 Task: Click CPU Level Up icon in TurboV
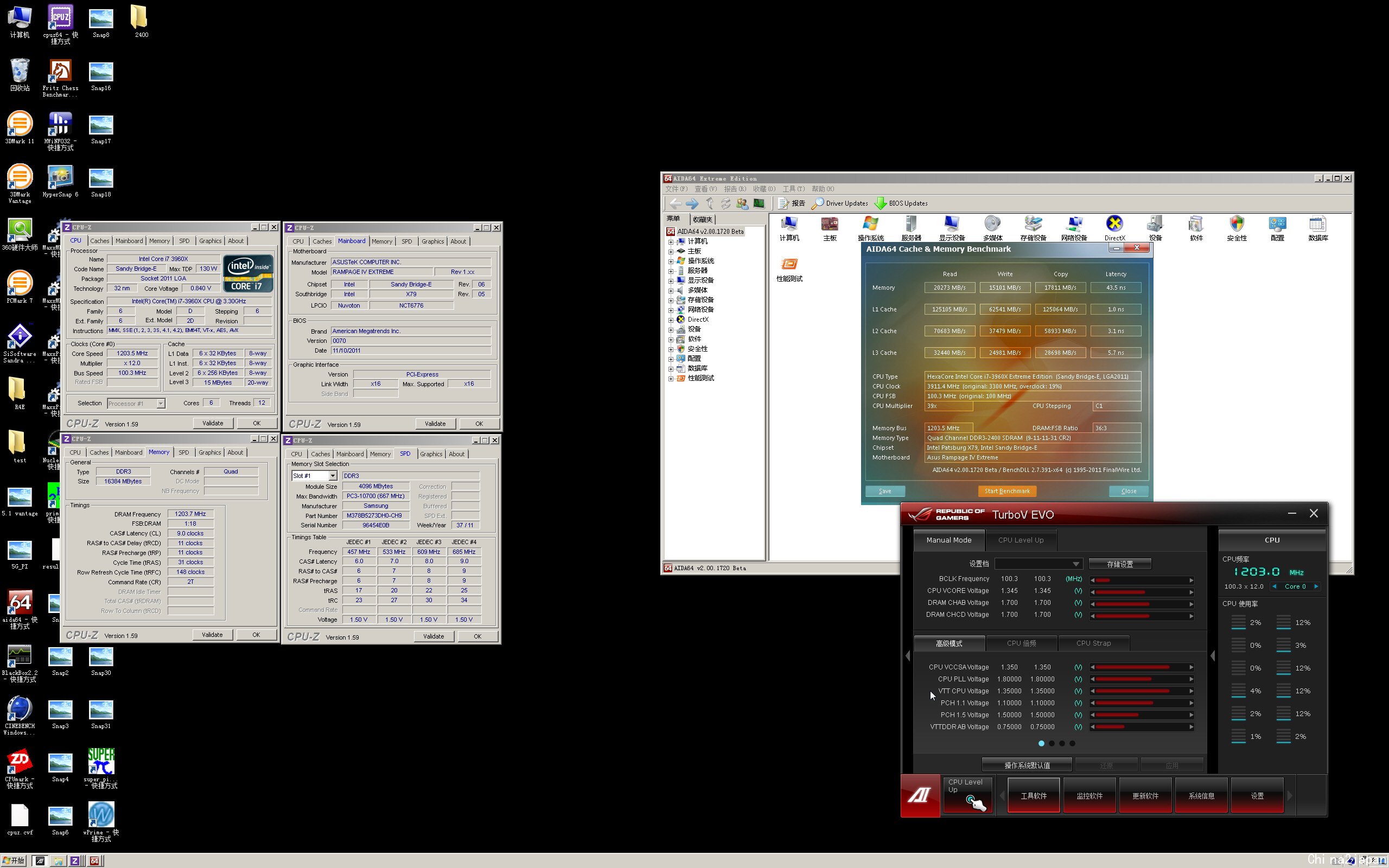click(968, 796)
